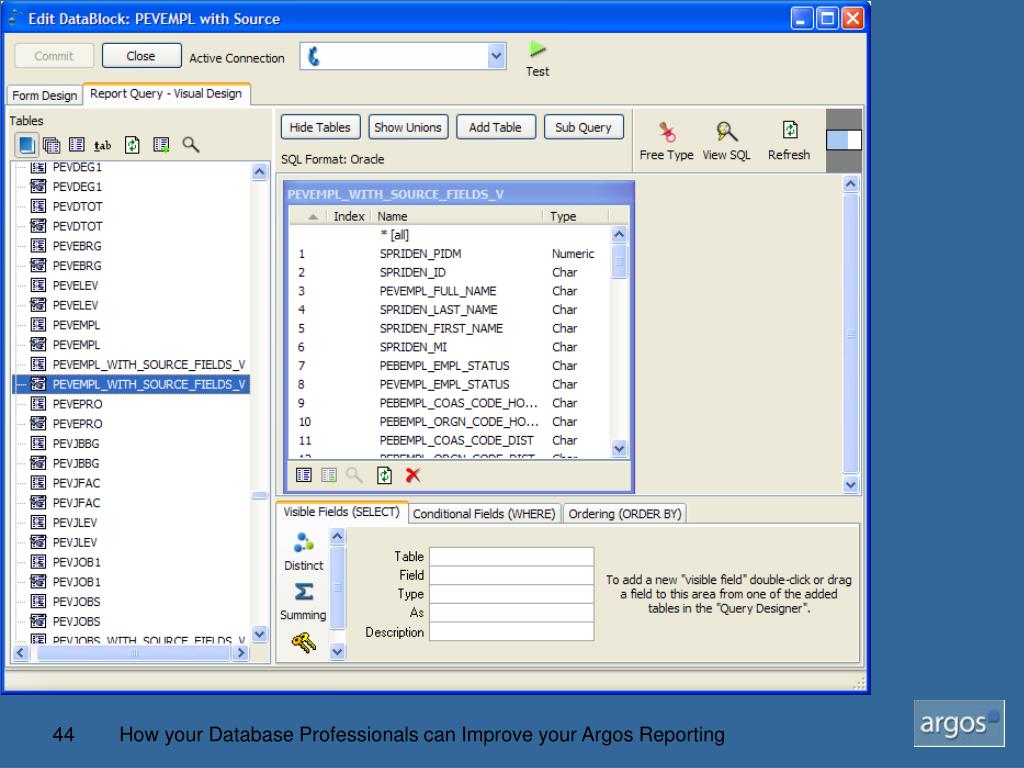The height and width of the screenshot is (768, 1024).
Task: Click the Field input field
Action: (511, 575)
